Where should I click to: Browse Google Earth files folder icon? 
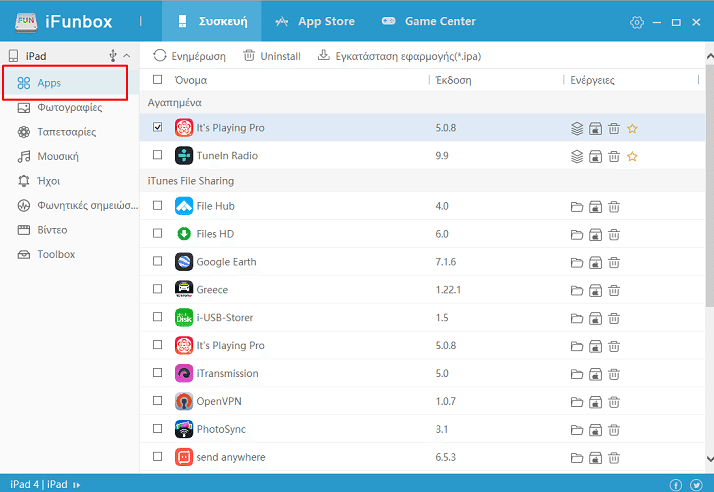click(577, 263)
